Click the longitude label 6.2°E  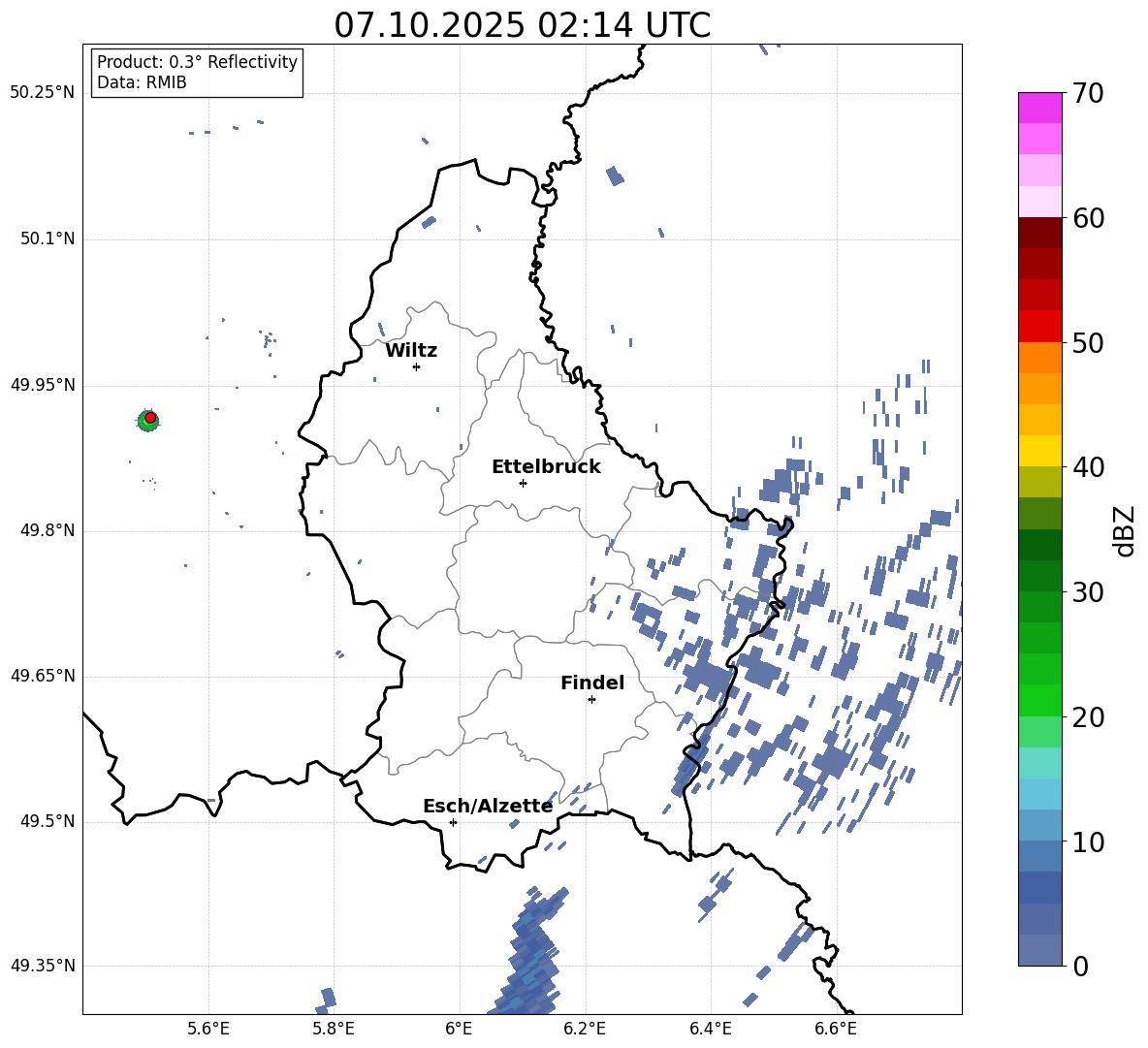[x=585, y=1029]
